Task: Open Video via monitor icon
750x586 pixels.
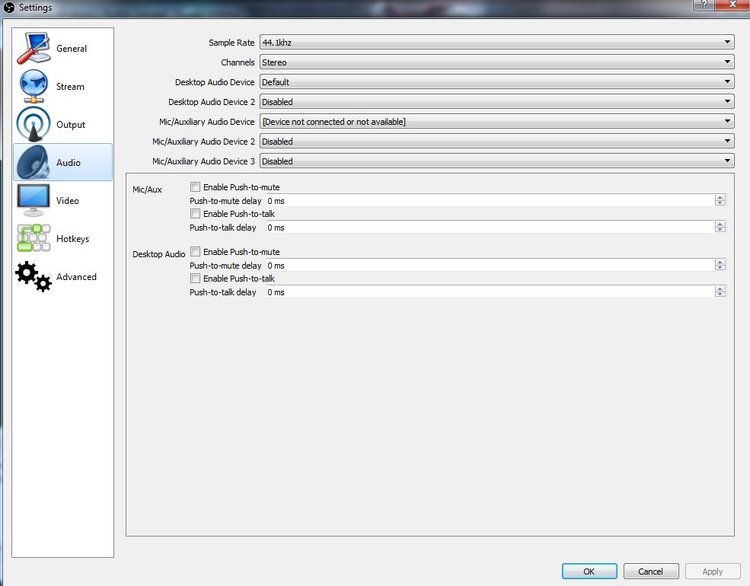Action: (33, 200)
